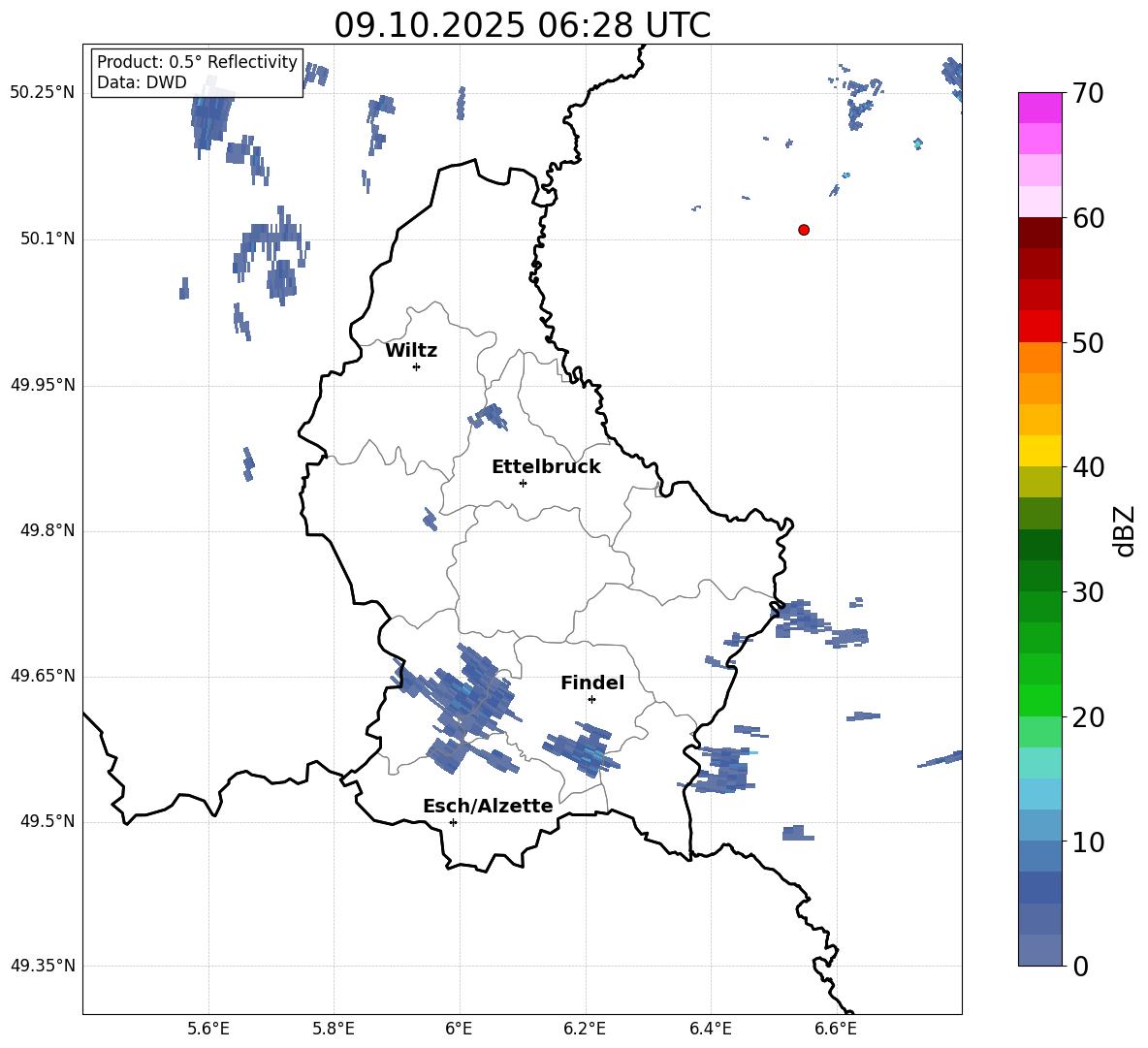Click the 6.6°E longitude label
Image resolution: width=1148 pixels, height=1048 pixels.
click(x=836, y=1029)
